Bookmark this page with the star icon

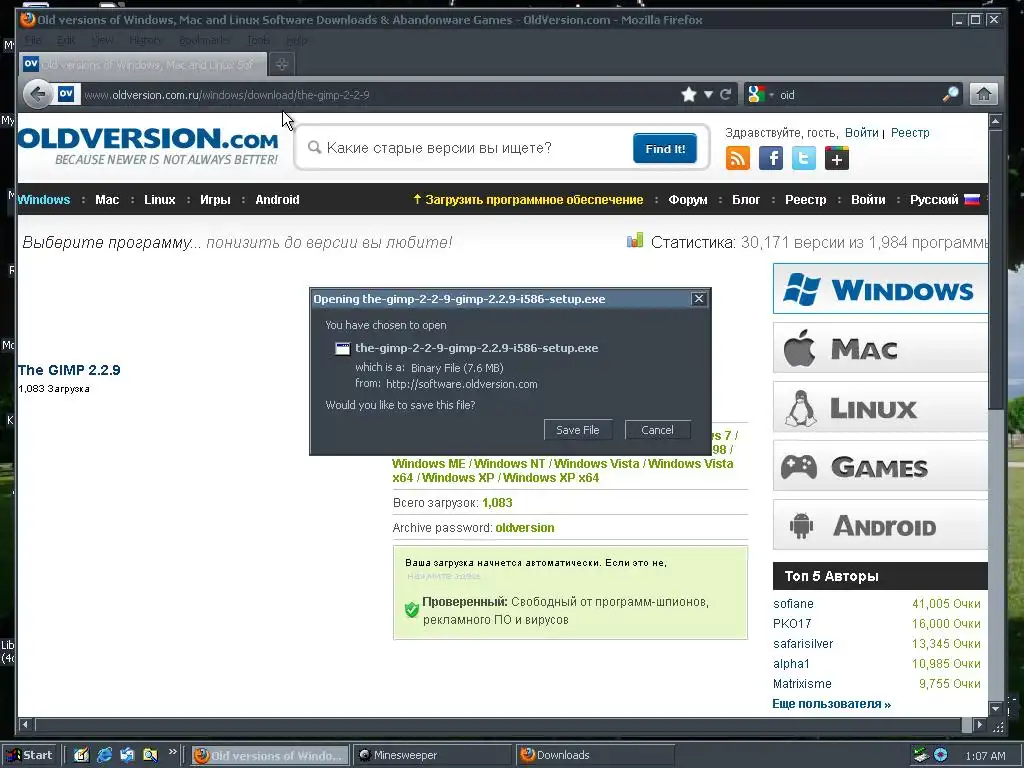[688, 95]
